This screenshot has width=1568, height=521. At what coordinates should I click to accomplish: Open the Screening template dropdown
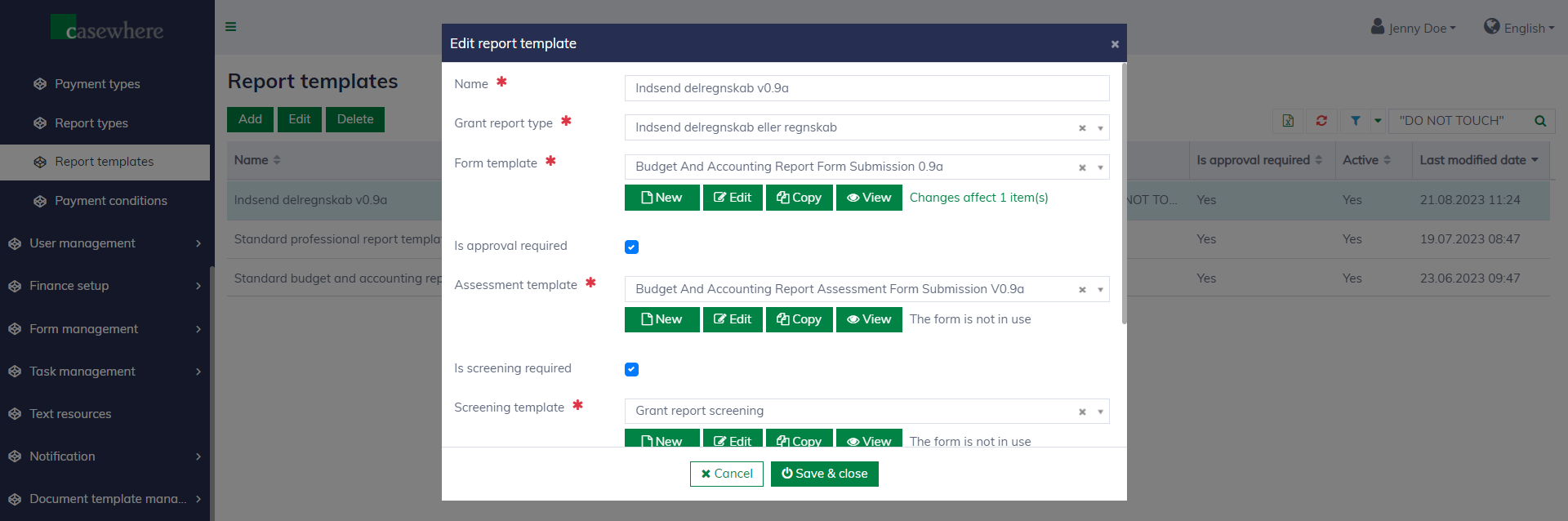(x=1100, y=412)
